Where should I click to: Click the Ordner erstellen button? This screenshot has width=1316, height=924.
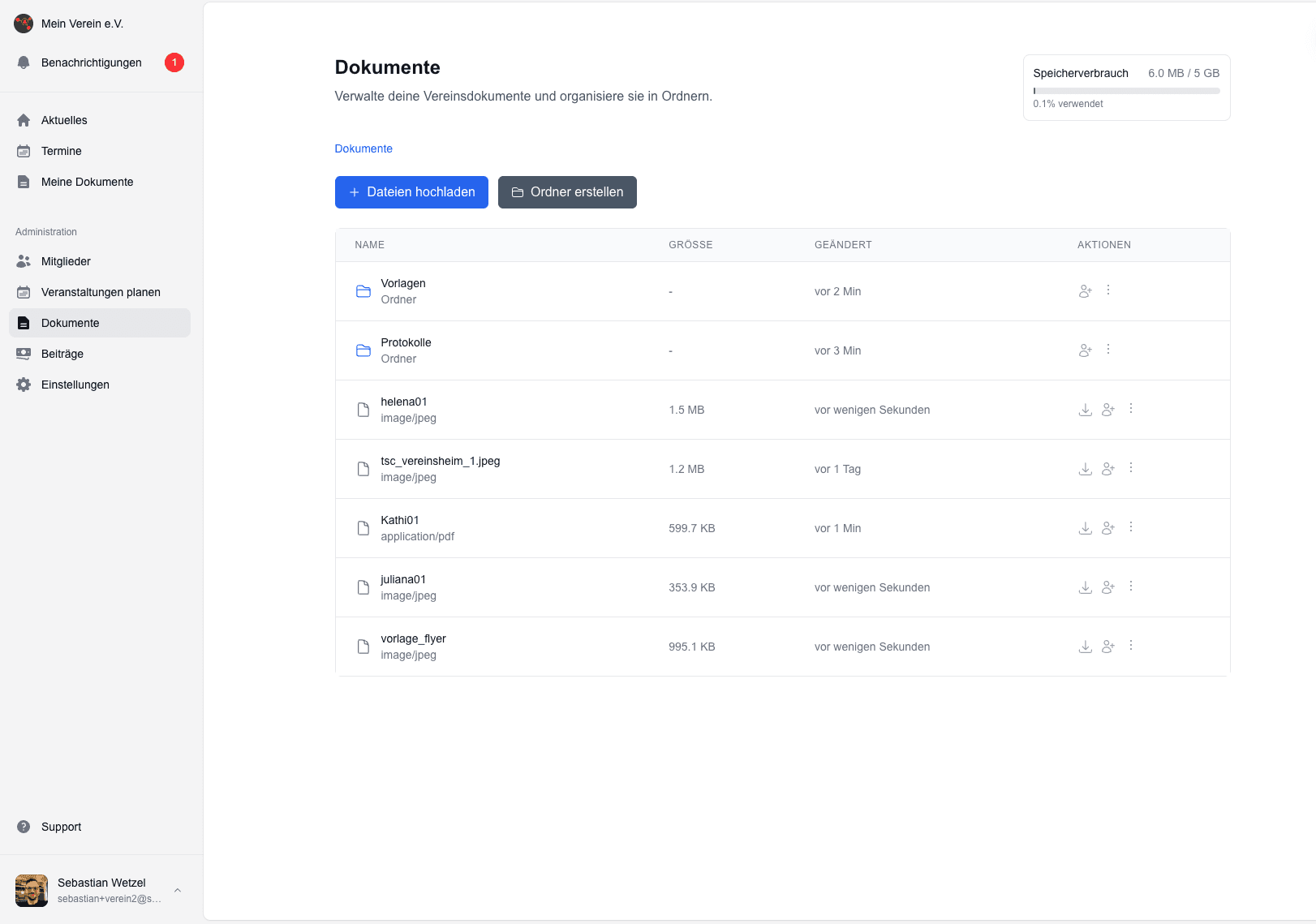(567, 192)
